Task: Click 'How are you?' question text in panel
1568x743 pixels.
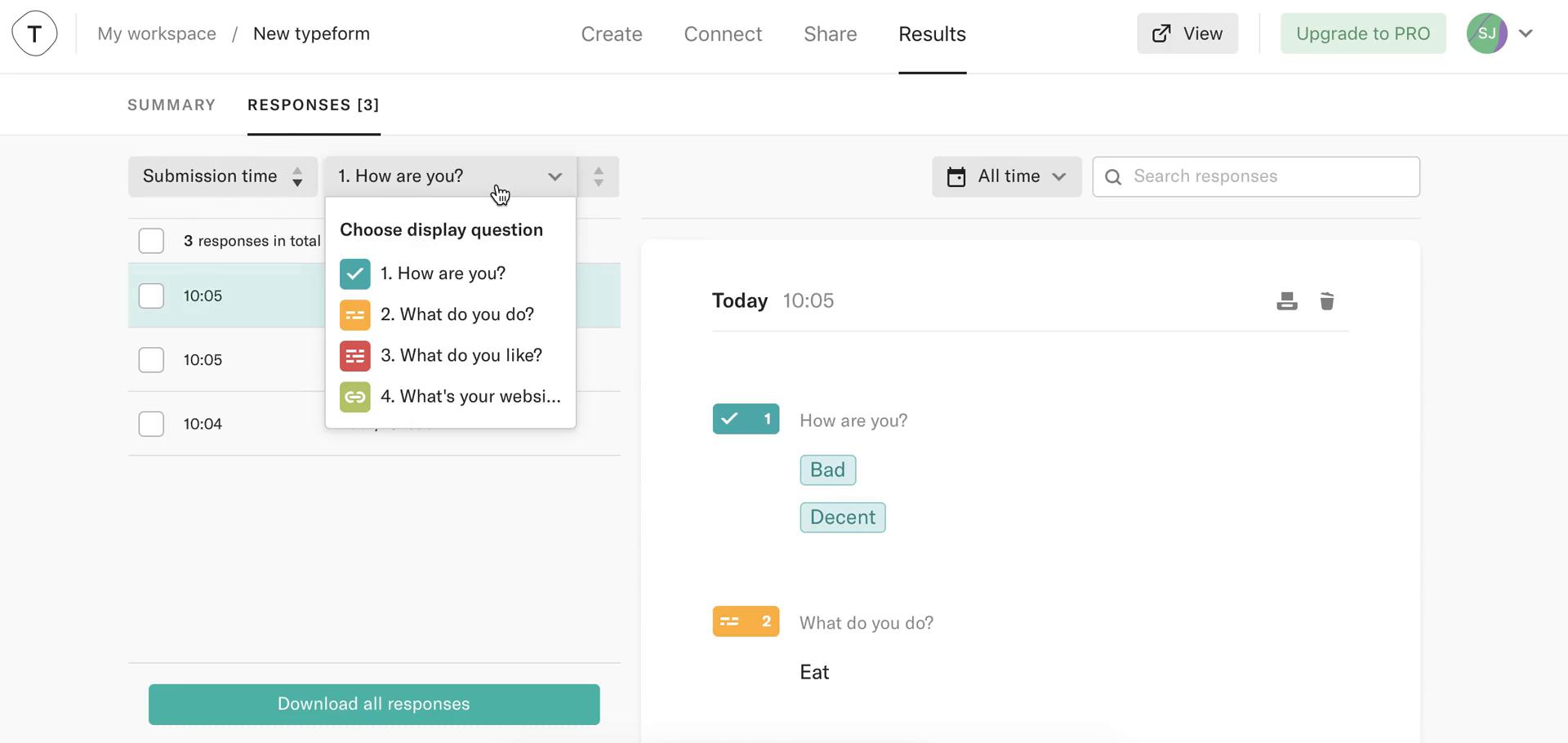Action: coord(853,420)
